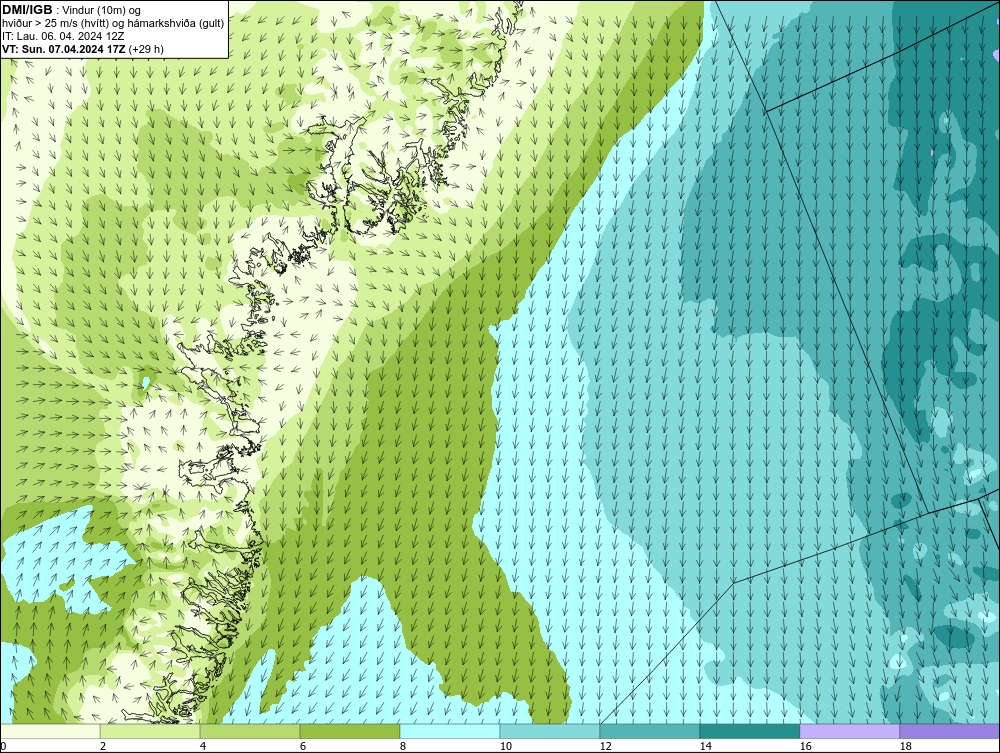1000x753 pixels.
Task: Click the legend scale label '12'
Action: click(605, 746)
